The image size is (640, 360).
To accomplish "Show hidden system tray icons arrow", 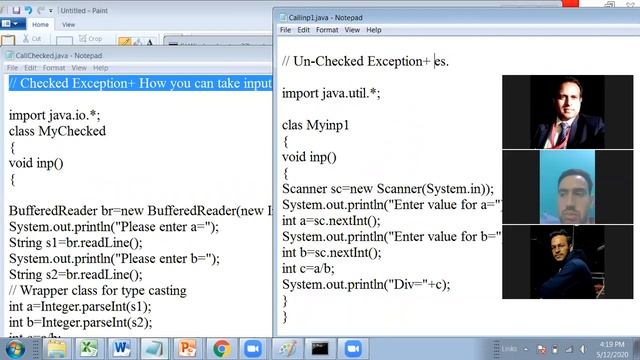I will coord(526,349).
